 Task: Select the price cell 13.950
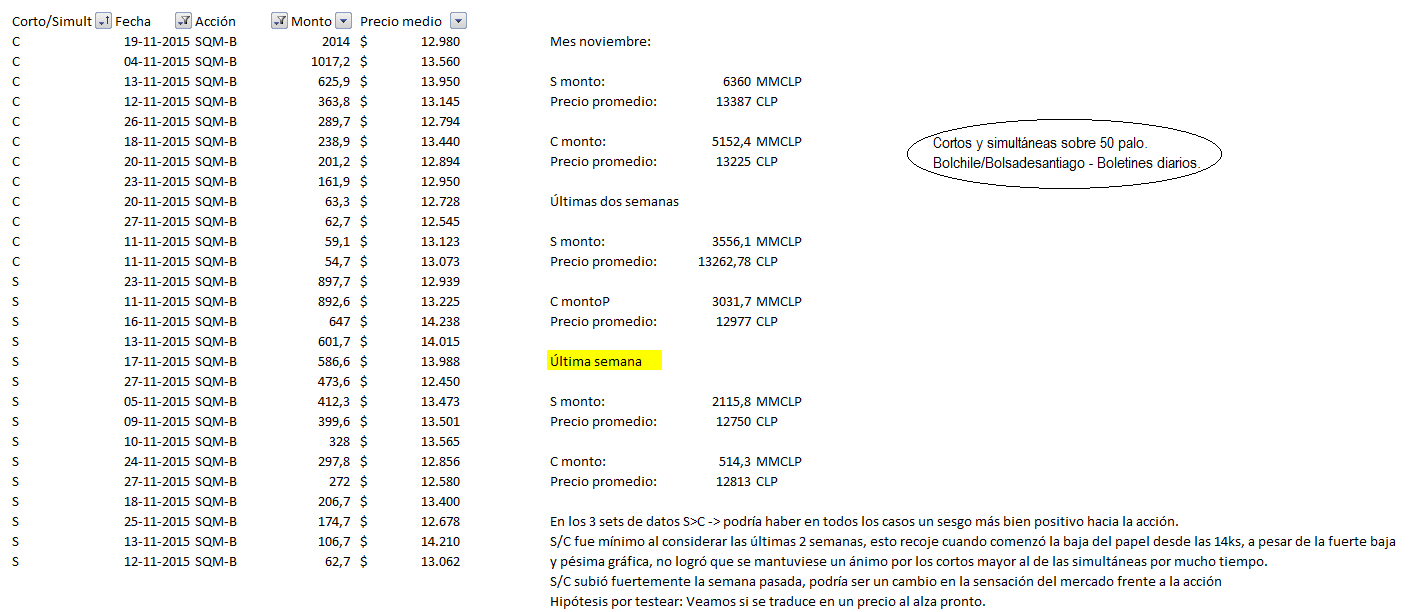440,81
